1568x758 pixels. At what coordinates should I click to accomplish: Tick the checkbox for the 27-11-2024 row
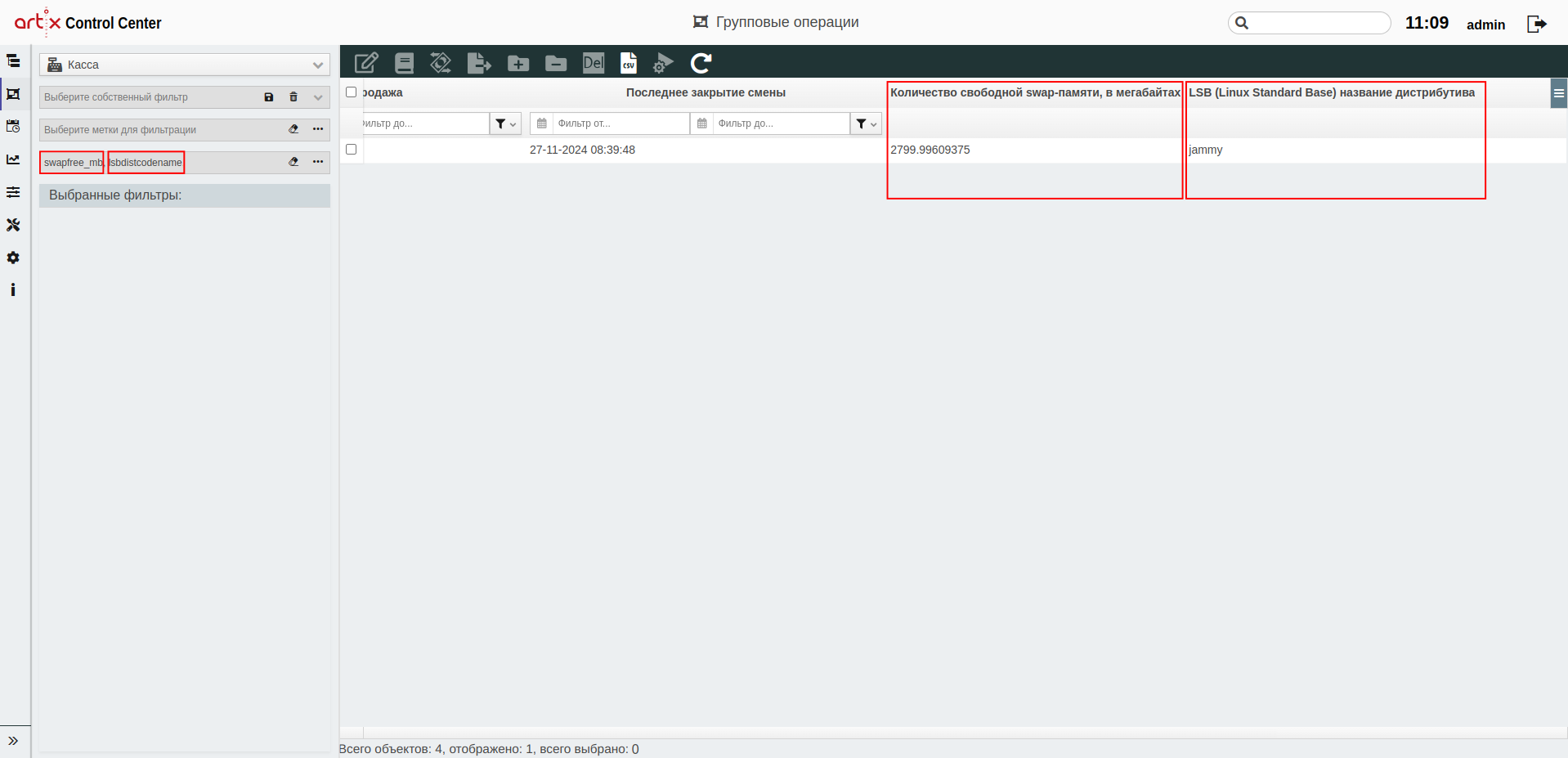coord(352,150)
